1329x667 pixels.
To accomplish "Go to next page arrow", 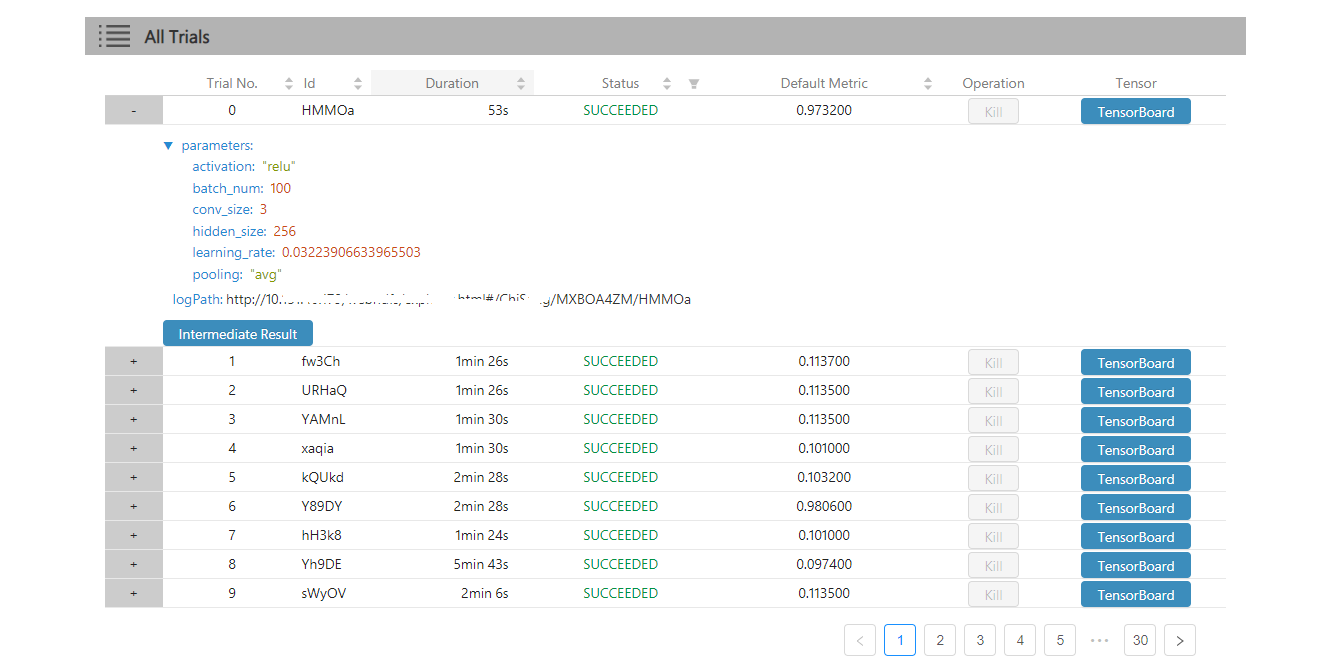I will [x=1180, y=640].
